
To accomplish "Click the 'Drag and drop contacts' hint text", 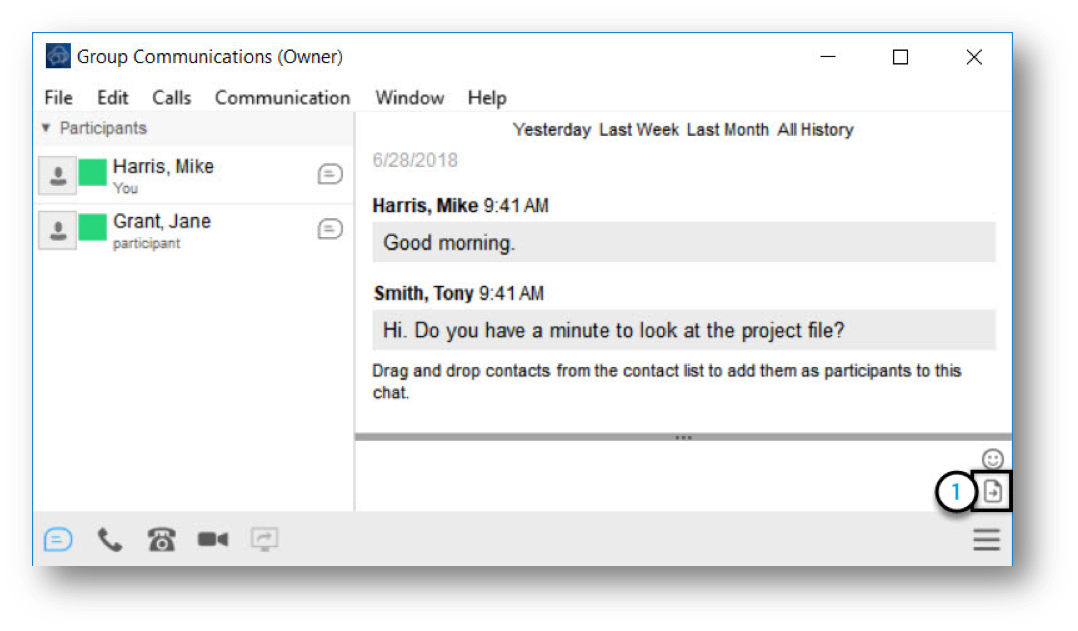I will [x=667, y=381].
